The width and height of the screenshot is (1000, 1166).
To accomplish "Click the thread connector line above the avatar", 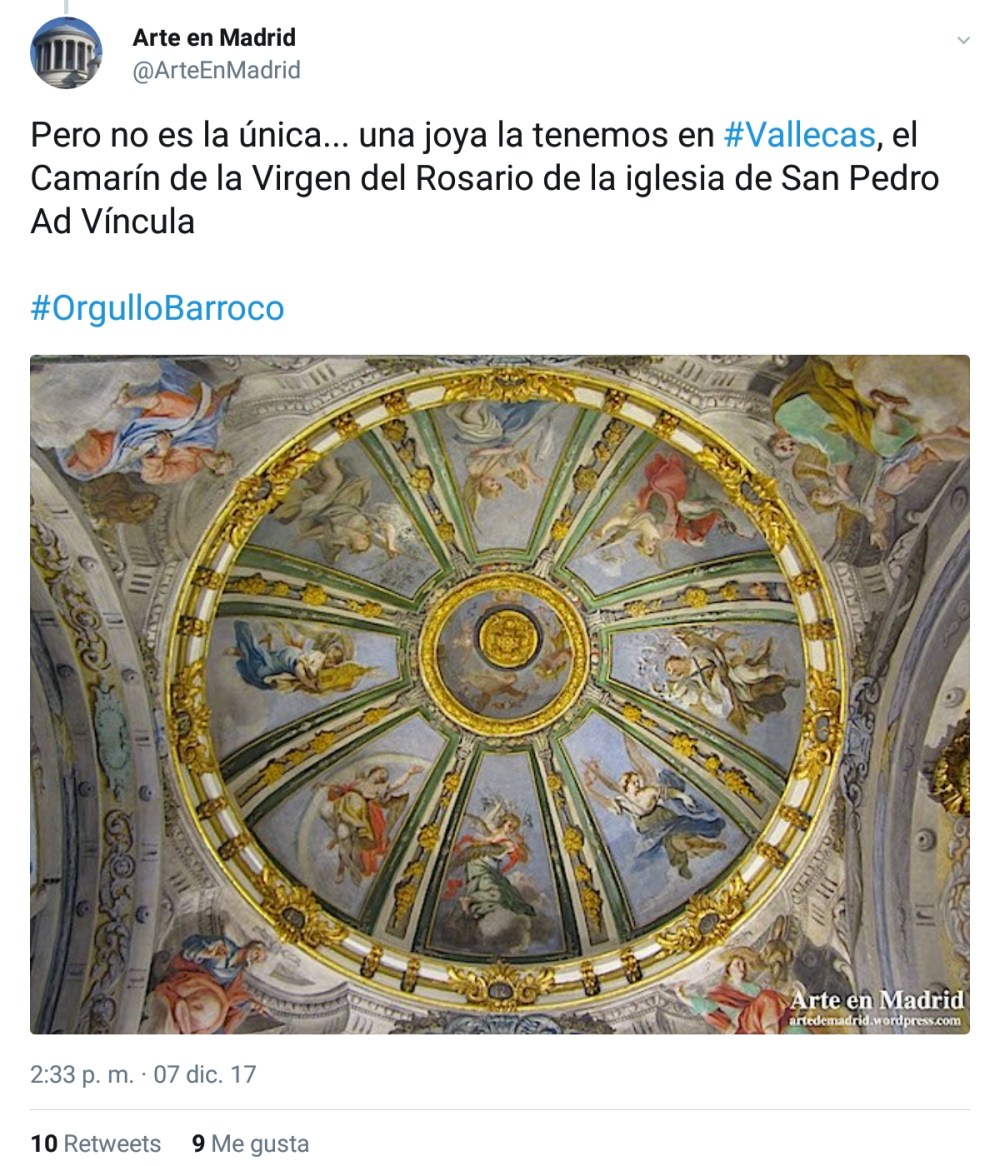I will (x=65, y=7).
